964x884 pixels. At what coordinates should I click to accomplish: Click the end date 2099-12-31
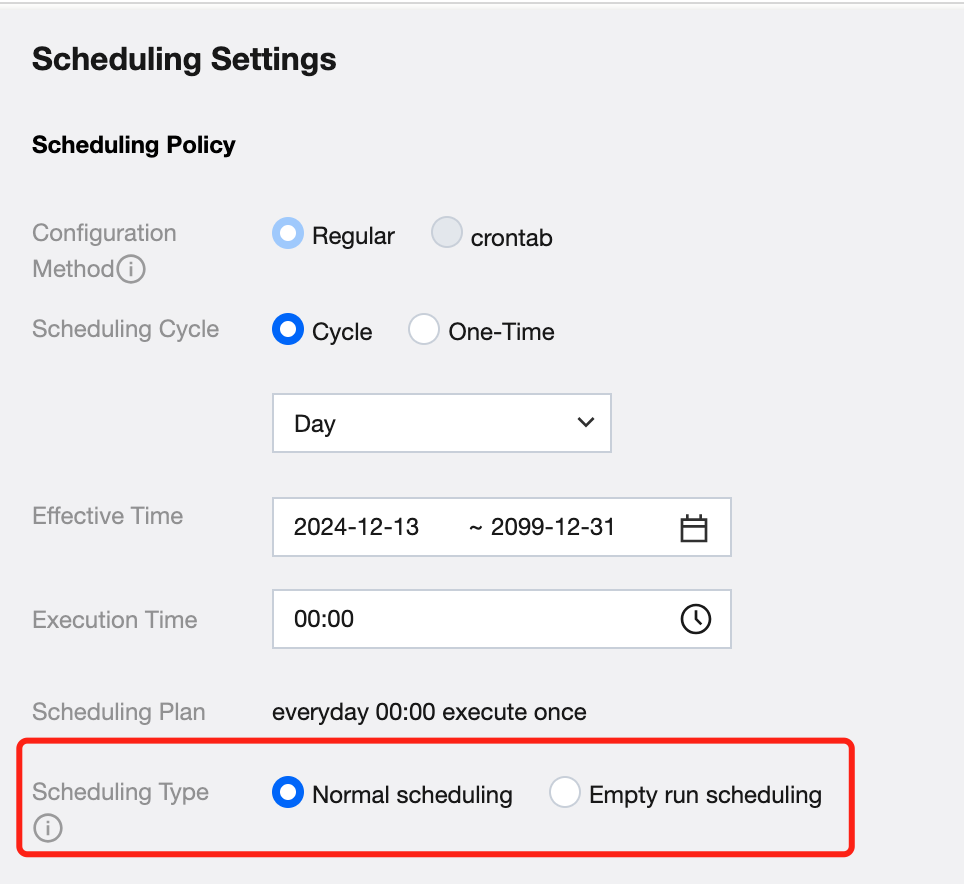pos(552,527)
